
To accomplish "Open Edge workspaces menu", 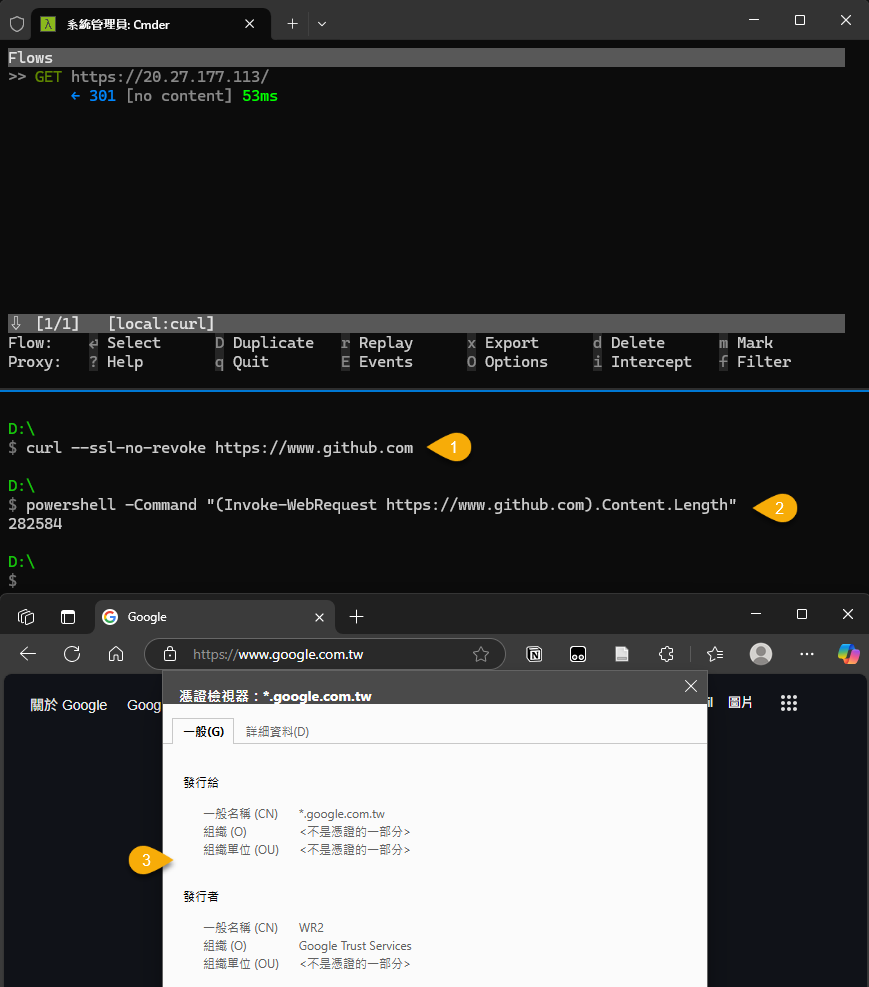I will click(27, 616).
